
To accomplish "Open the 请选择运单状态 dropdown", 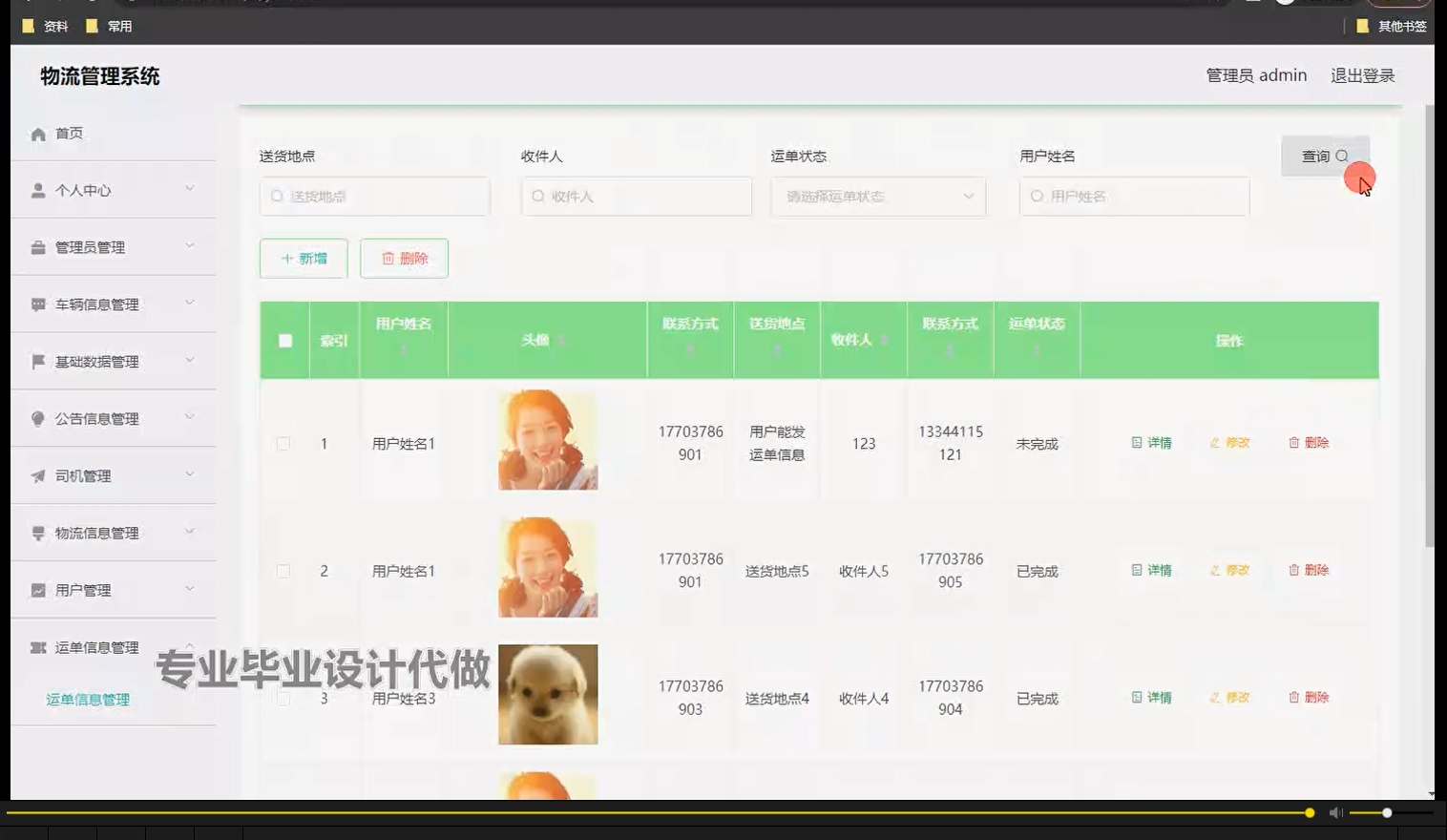I will pos(876,197).
